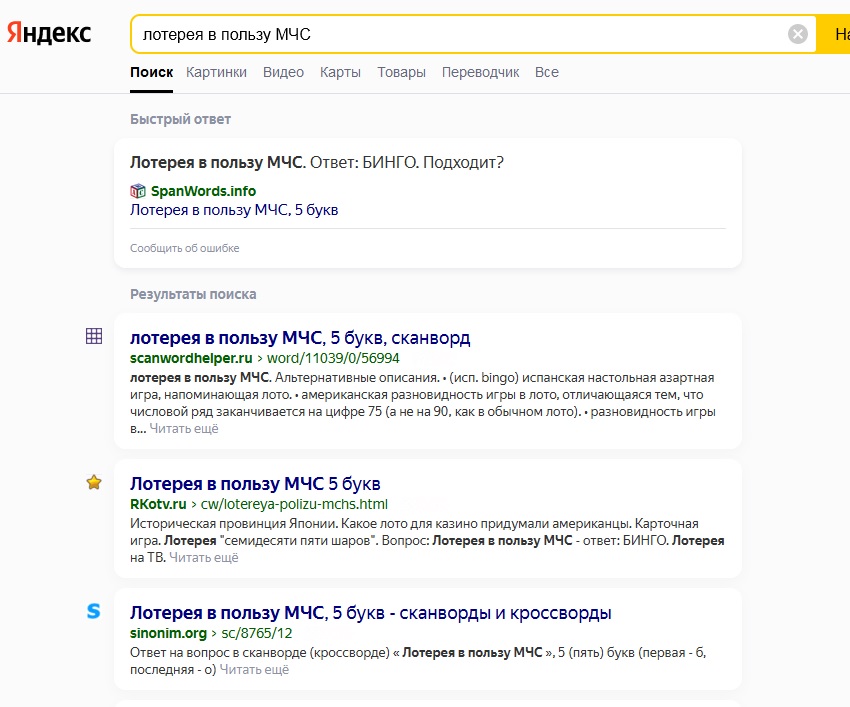Follow link Лотерея в пользу МЧС, 5 букв
Screen dimensions: 850x707
pyautogui.click(x=234, y=210)
